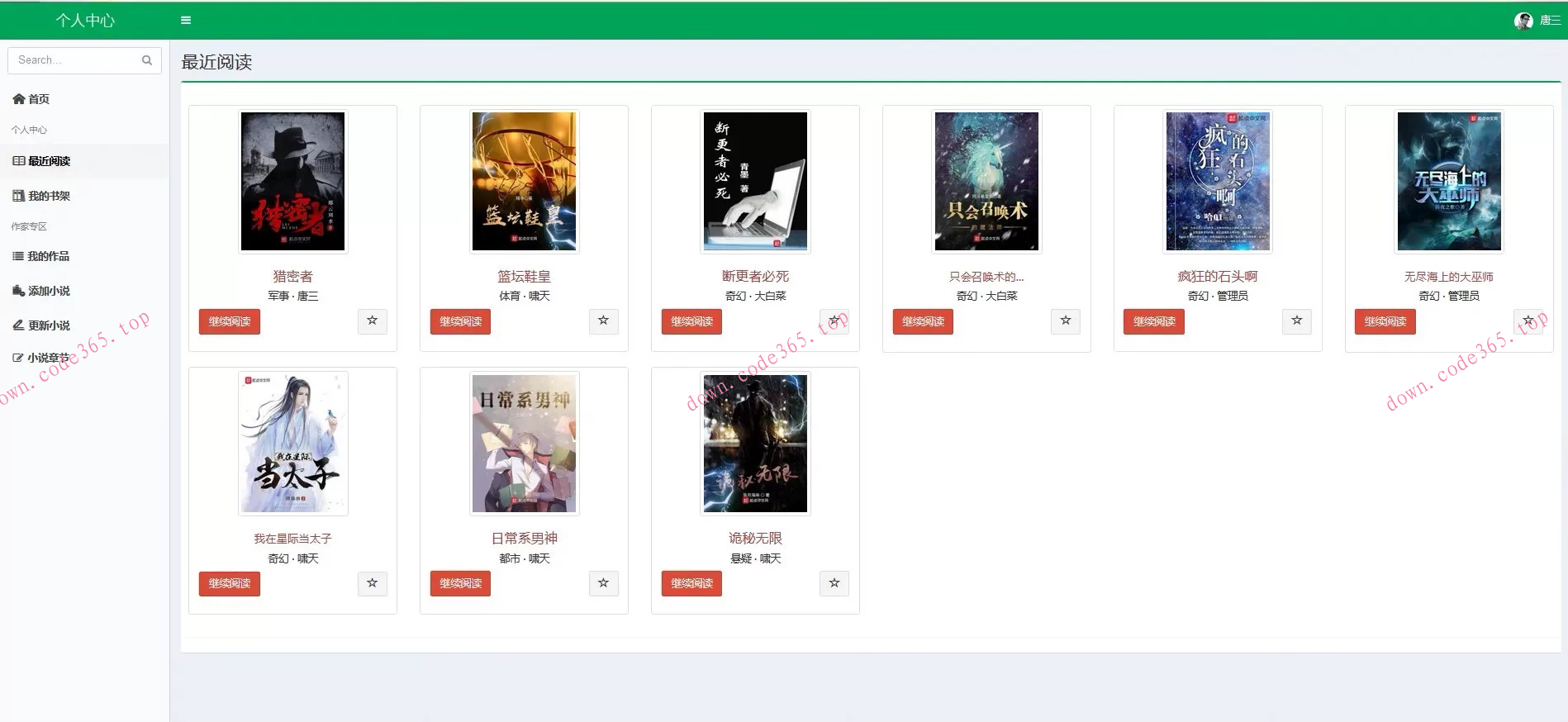
Task: Star the book 只会召唤术的...
Action: tap(1066, 321)
